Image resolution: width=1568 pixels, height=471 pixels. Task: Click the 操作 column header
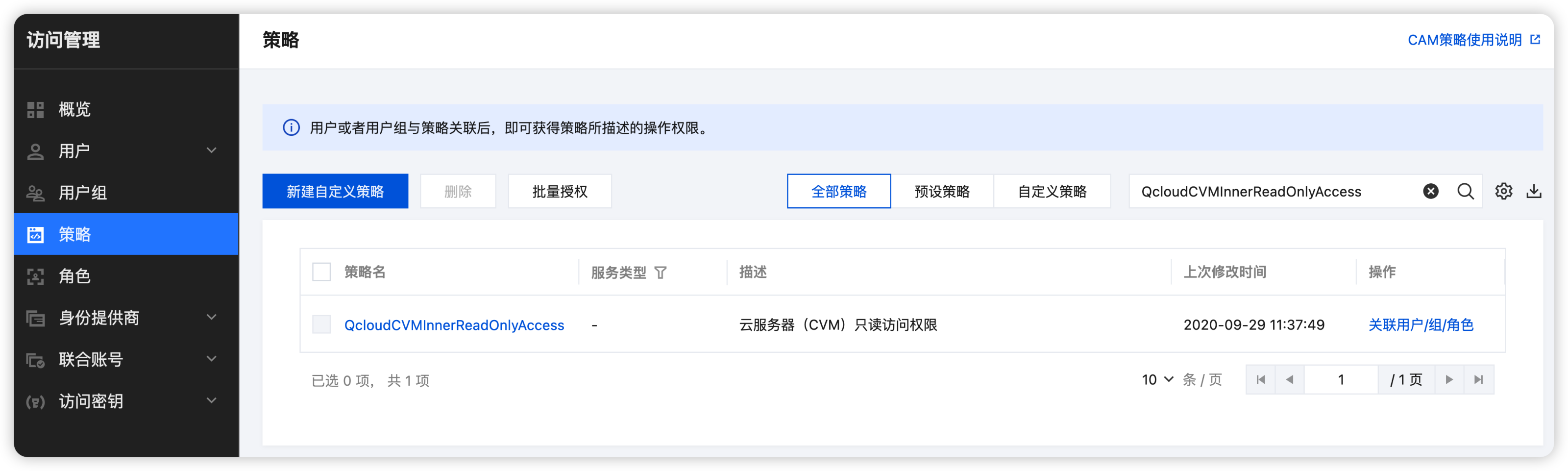[1382, 272]
